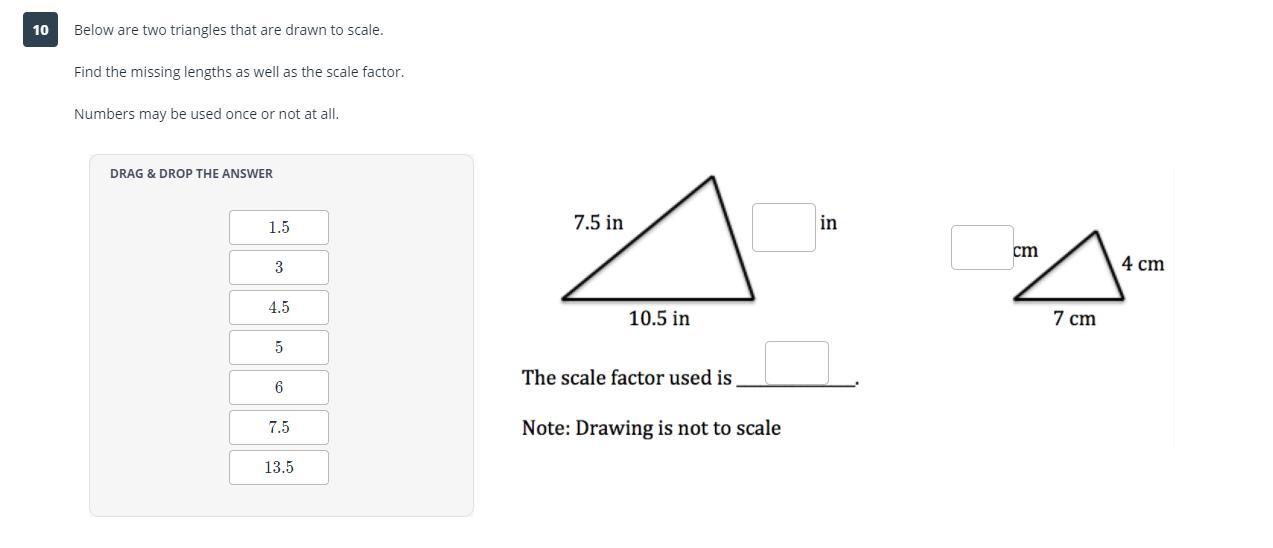This screenshot has width=1273, height=548.
Task: Click the empty box beside "in"
Action: coord(783,227)
